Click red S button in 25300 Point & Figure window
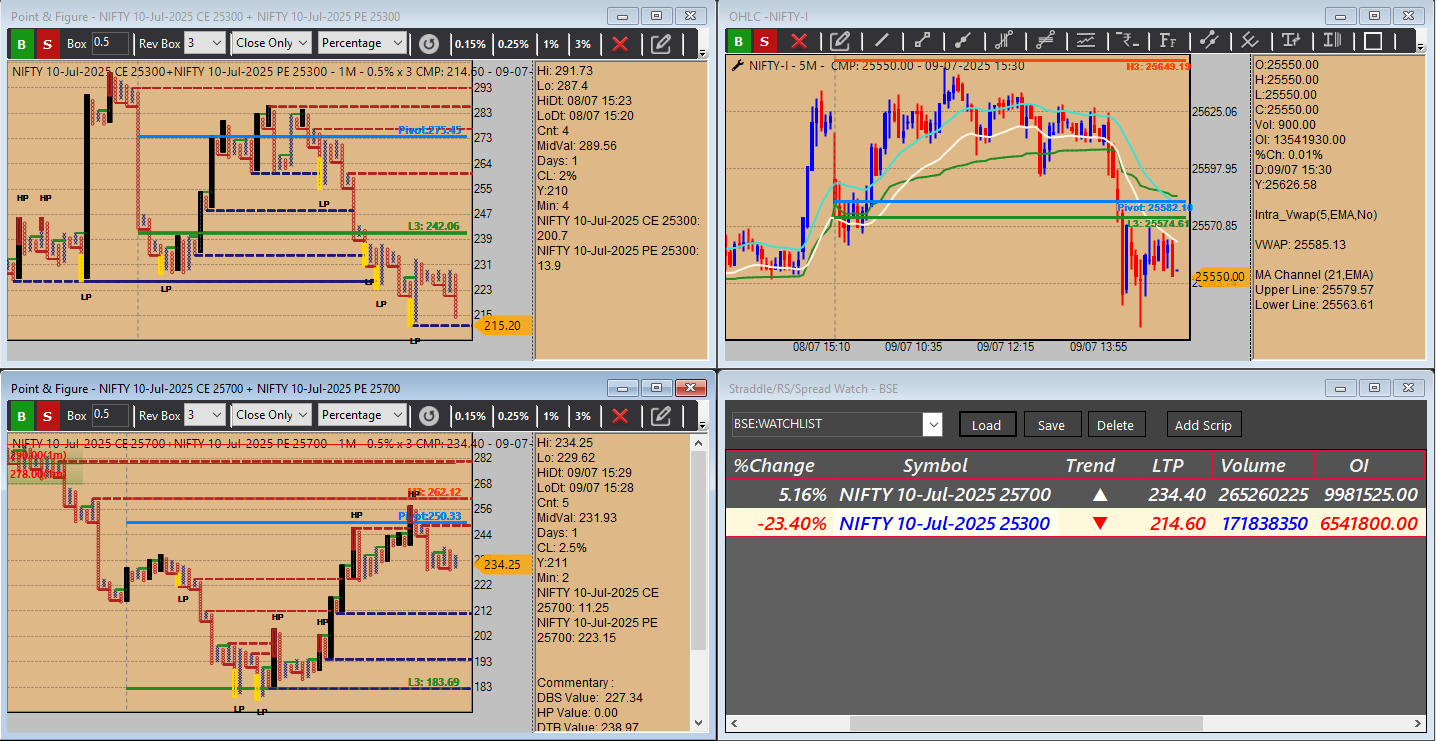 coord(46,44)
